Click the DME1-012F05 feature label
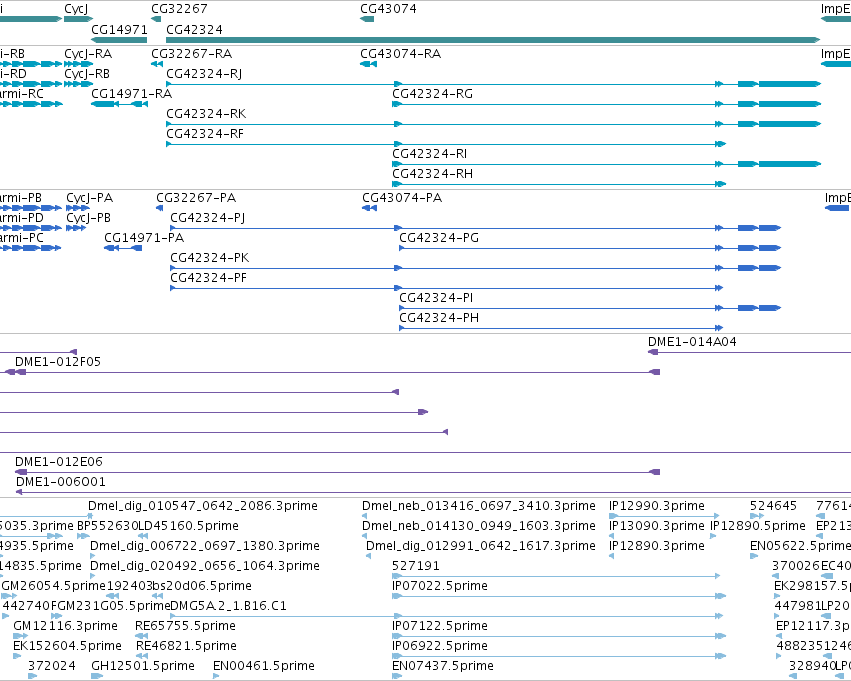Screen dimensions: 851x681 (x=58, y=362)
